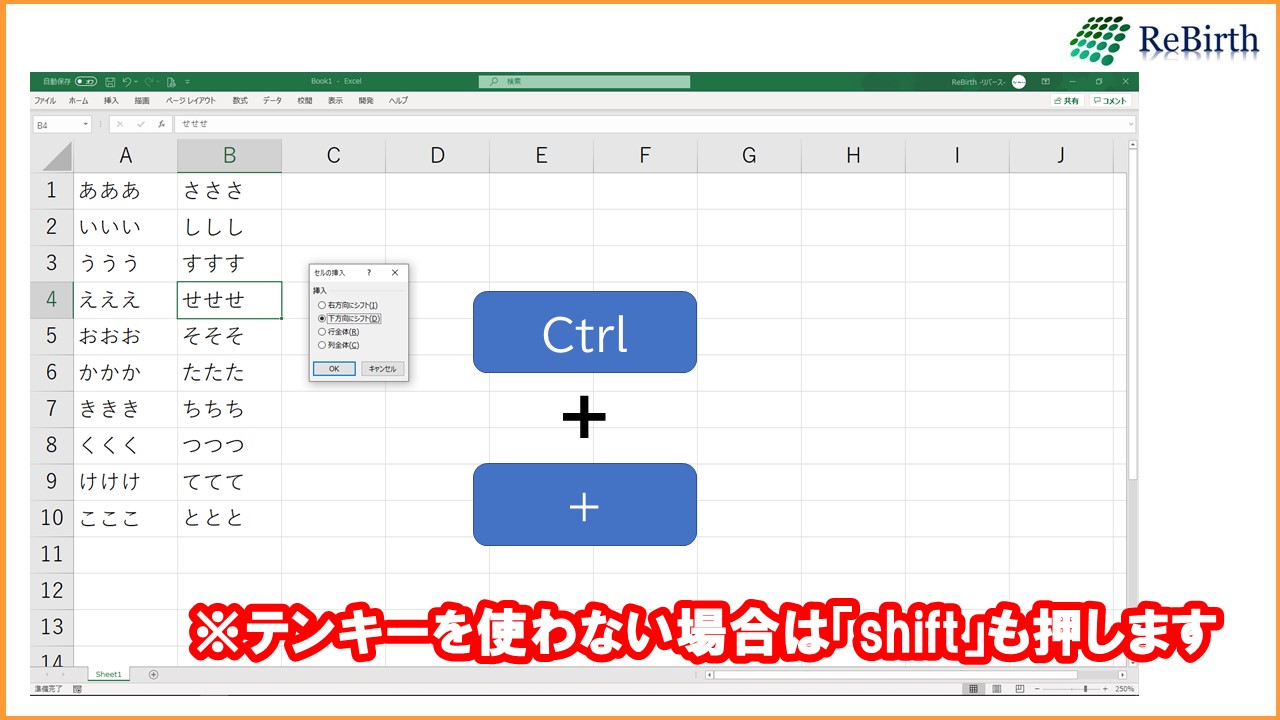This screenshot has width=1280, height=720.
Task: Click the 共有 share button
Action: point(1066,101)
